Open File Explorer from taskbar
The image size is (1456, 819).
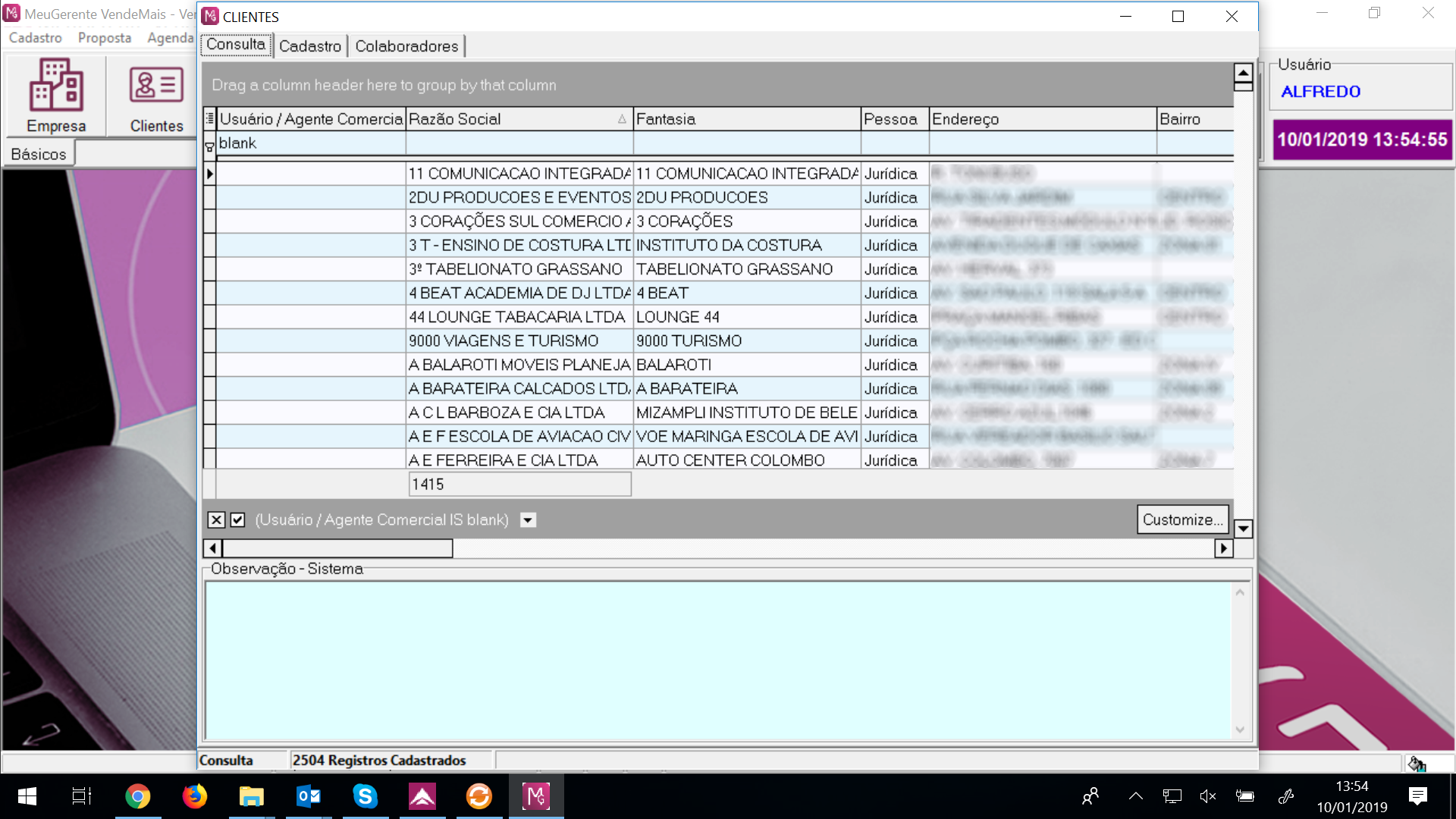coord(252,796)
